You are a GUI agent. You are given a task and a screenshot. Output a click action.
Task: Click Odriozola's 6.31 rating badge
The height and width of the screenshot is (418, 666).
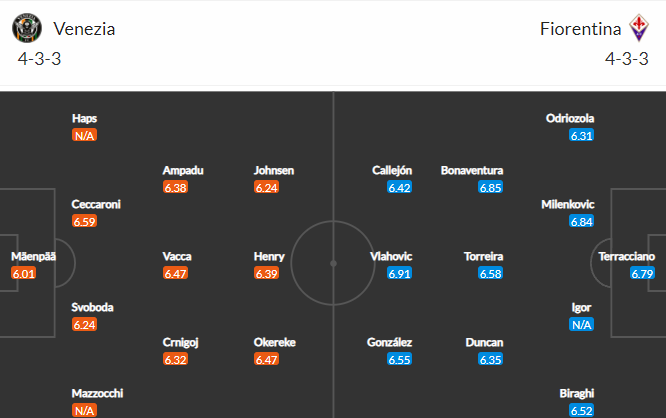(581, 136)
